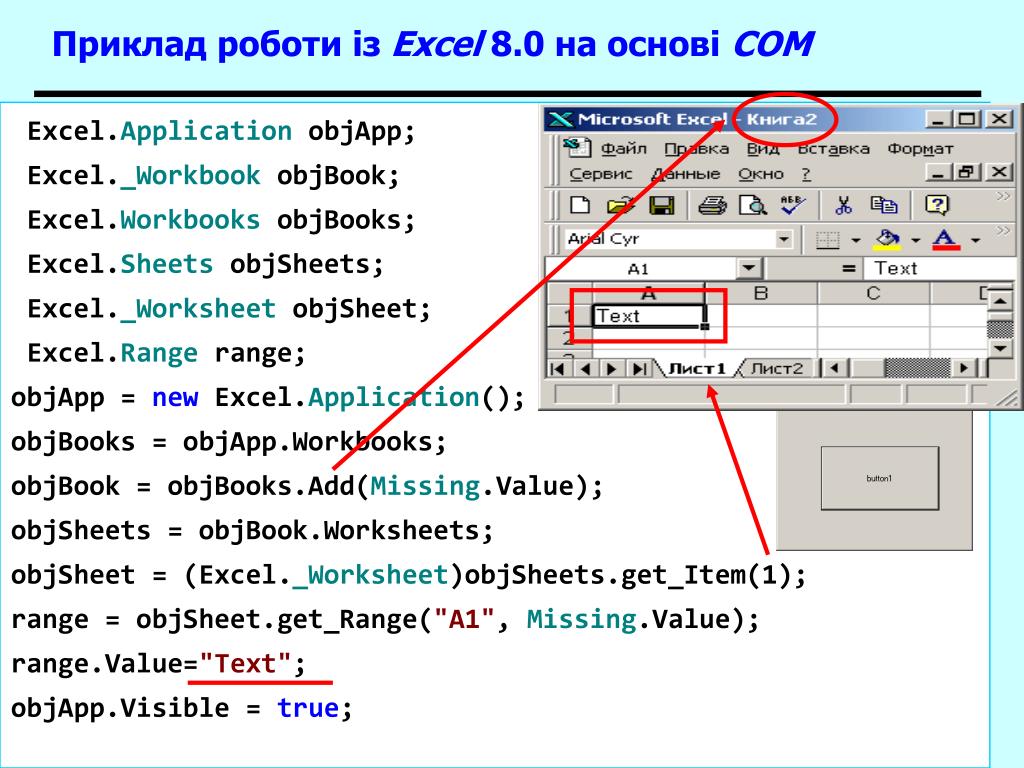This screenshot has height=768, width=1024.
Task: Switch to the Лист1 sheet tab
Action: point(697,368)
